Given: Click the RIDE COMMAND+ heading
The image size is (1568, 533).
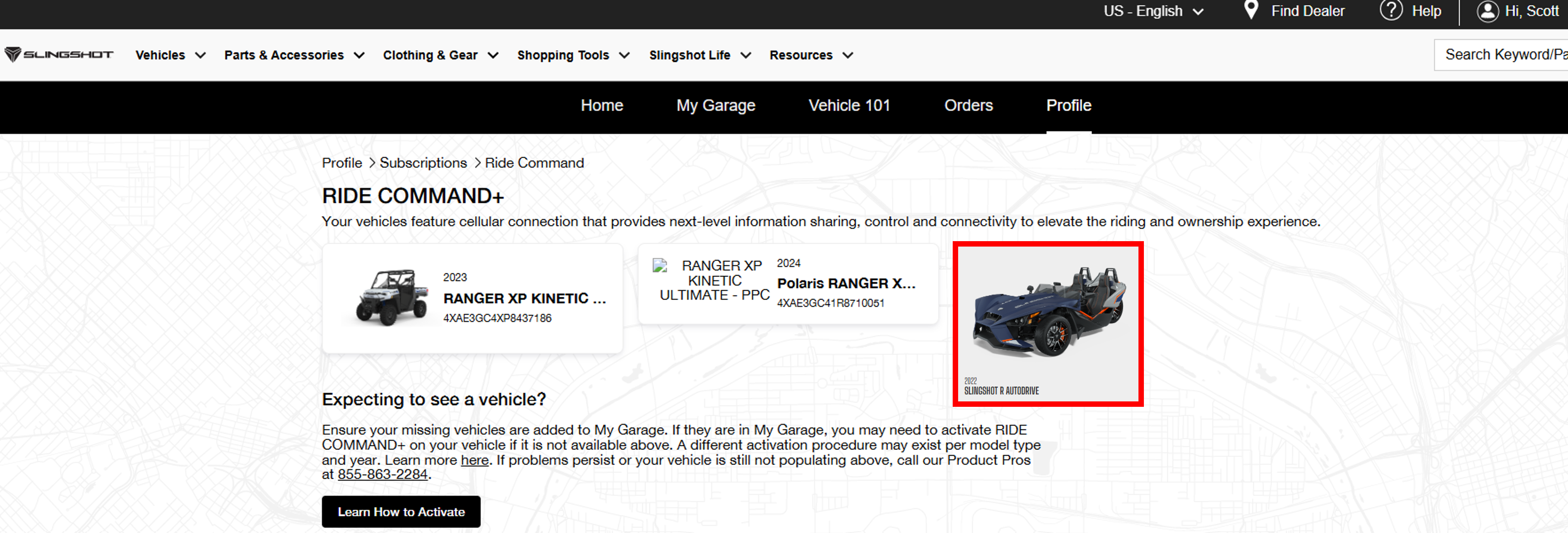Looking at the screenshot, I should 413,196.
